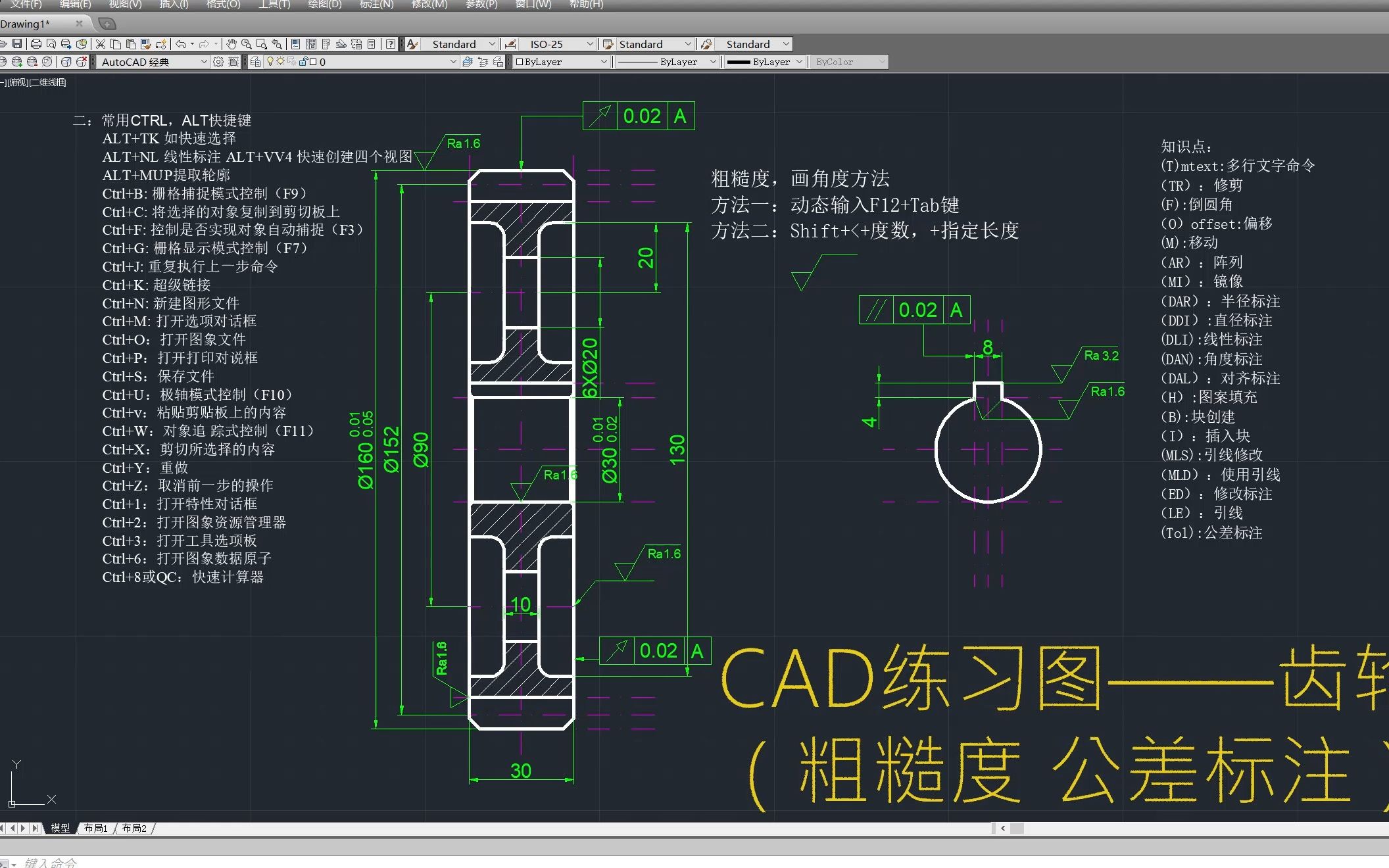Toggle layer on/off lightbulb icon
Screen dimensions: 1389x868
pyautogui.click(x=270, y=62)
